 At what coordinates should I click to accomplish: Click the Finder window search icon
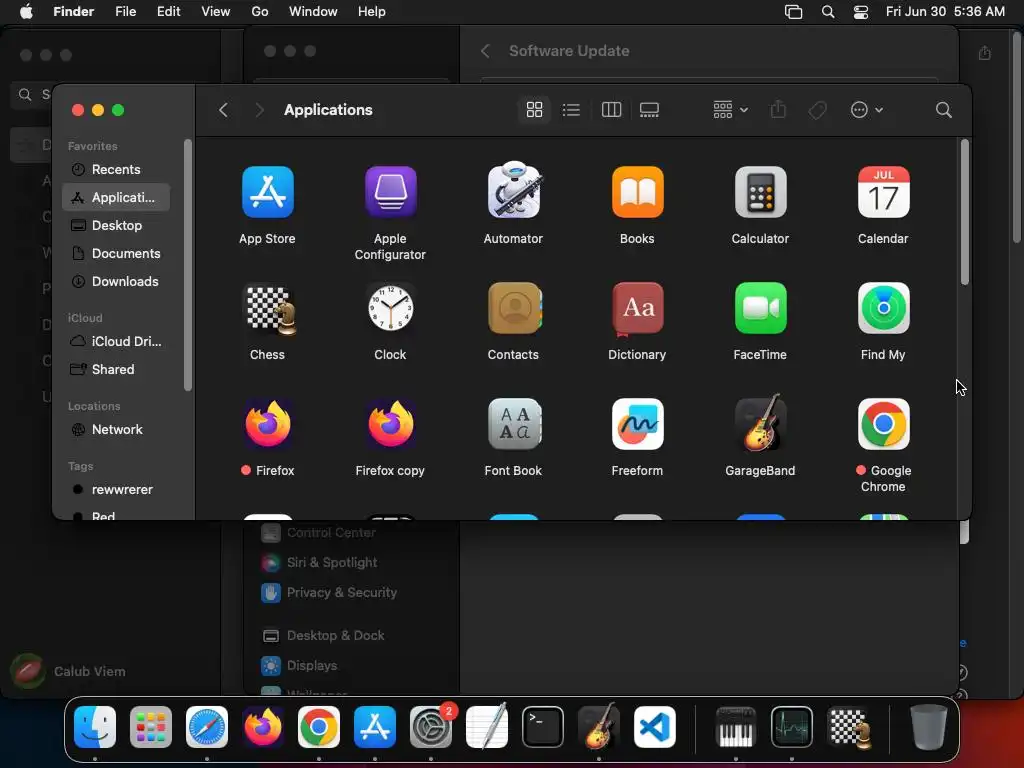tap(943, 110)
